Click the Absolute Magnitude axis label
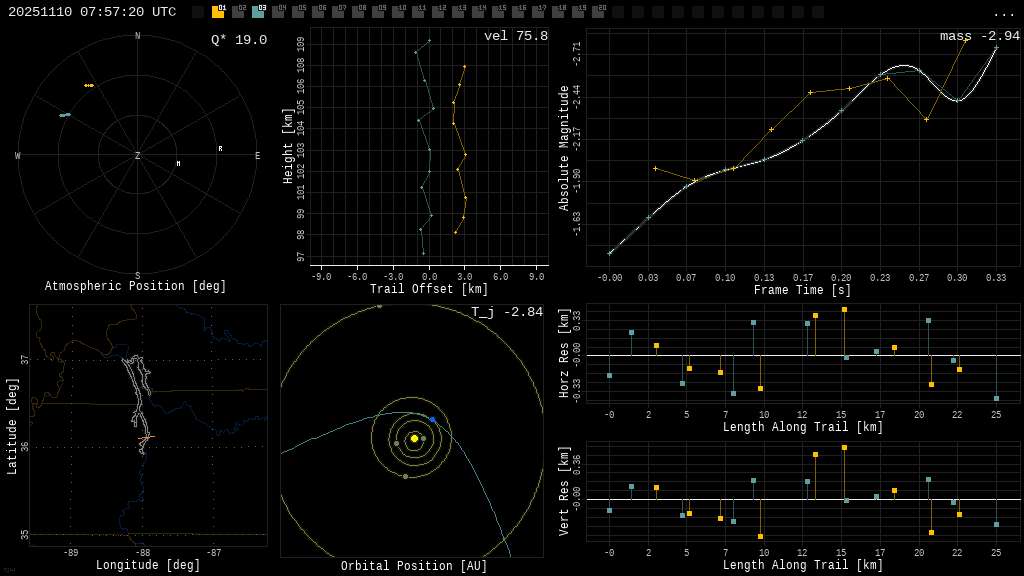 [564, 148]
